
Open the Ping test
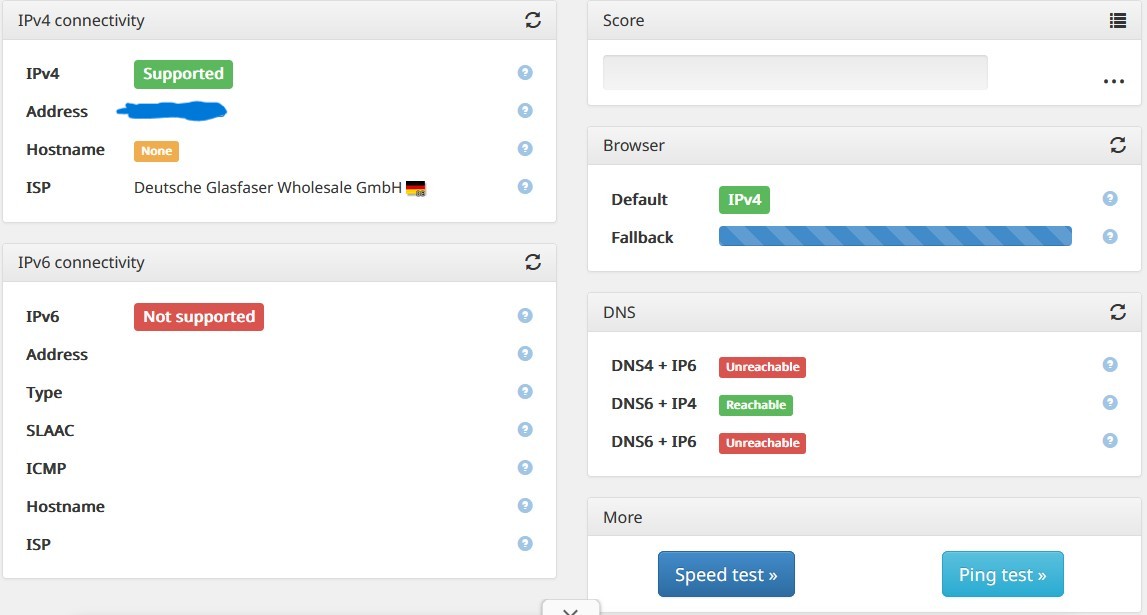click(x=1002, y=574)
